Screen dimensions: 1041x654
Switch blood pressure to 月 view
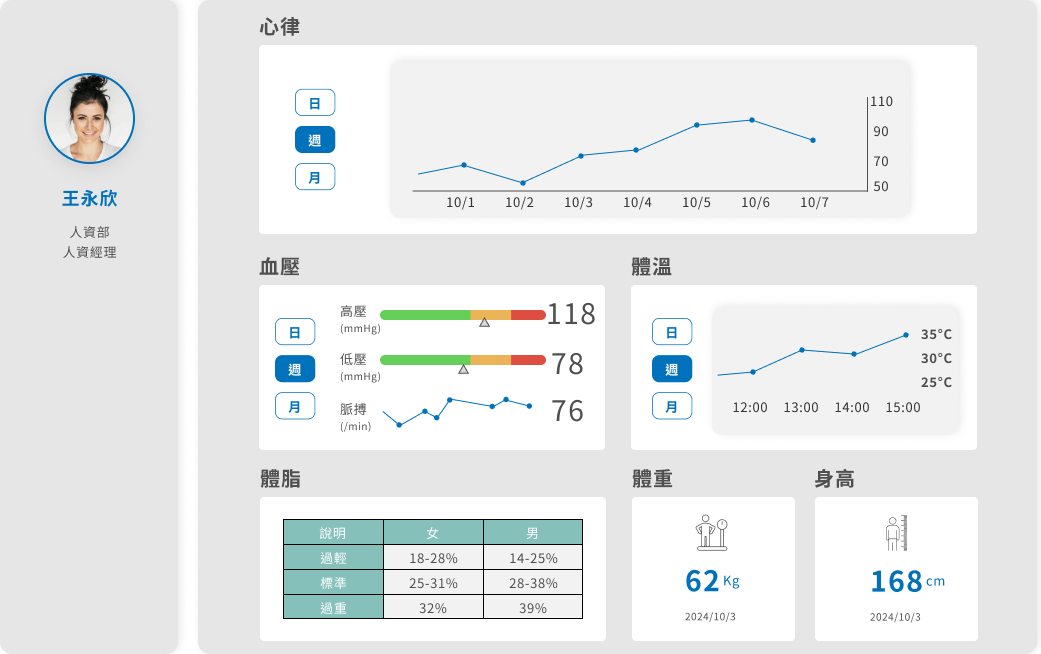[295, 406]
